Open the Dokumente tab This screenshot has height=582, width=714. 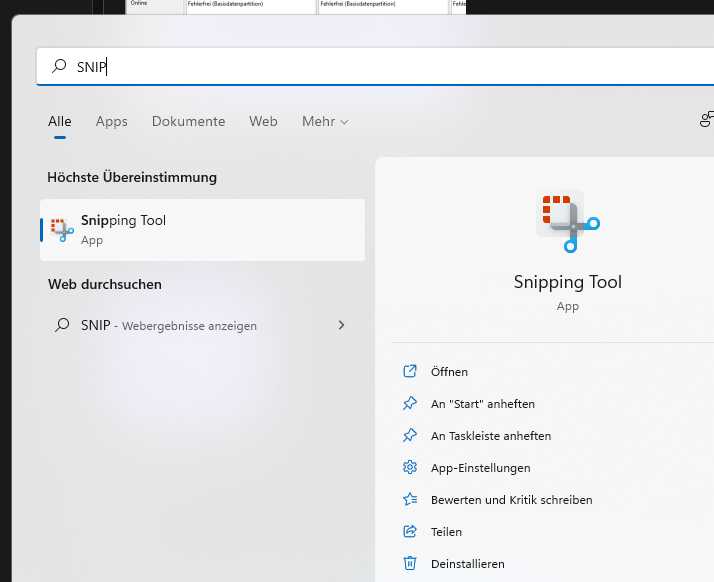point(189,122)
